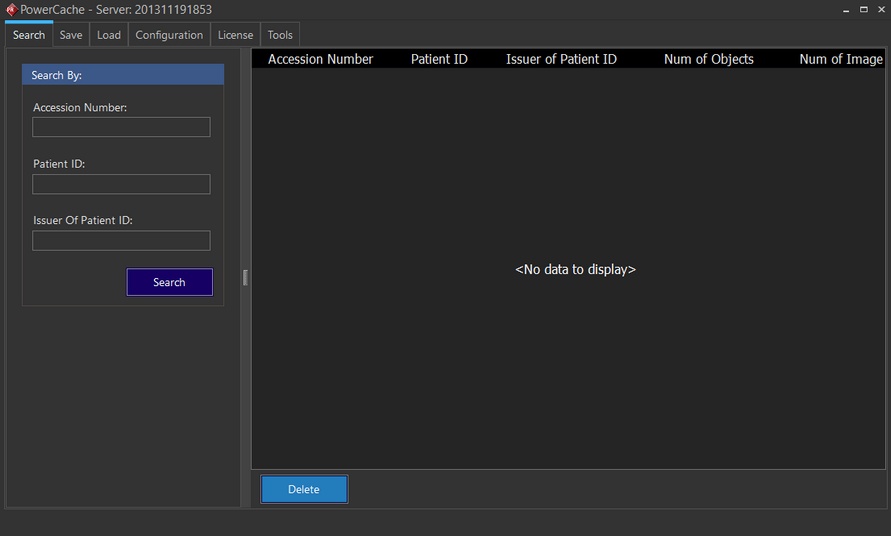Click the Num of Objects column header
This screenshot has height=536, width=891.
(x=708, y=59)
